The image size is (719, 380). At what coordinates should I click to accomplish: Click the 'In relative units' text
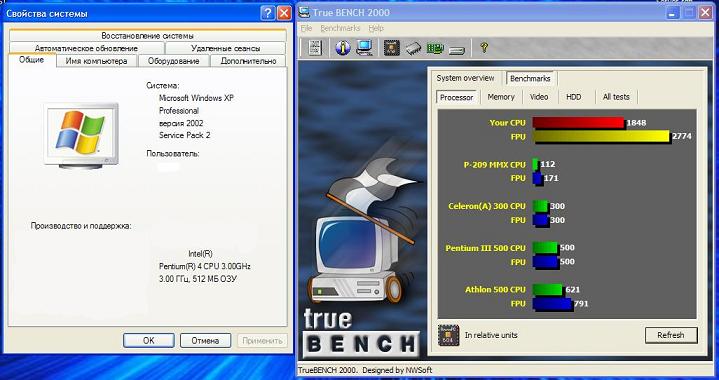(491, 335)
